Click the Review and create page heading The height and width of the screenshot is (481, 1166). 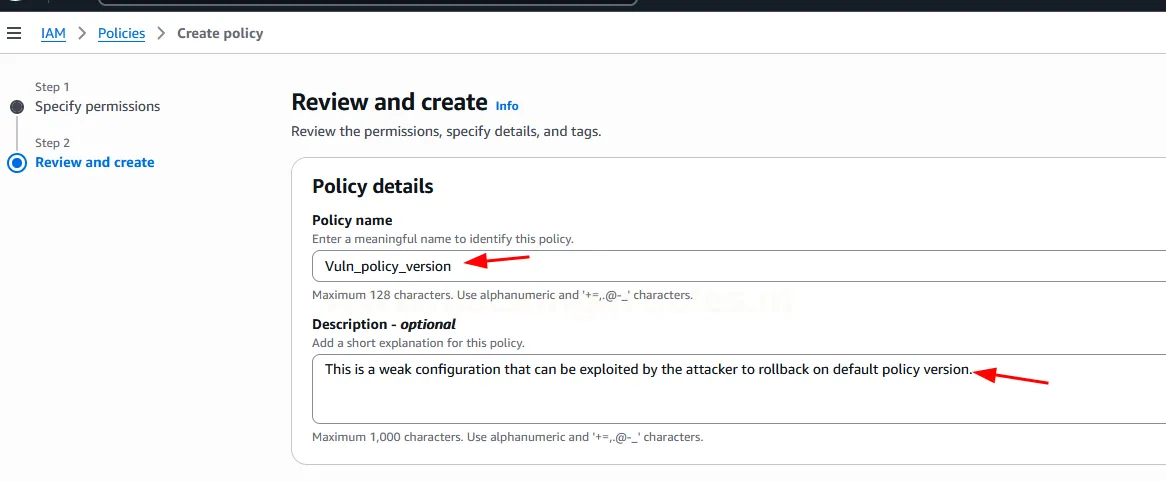pos(389,102)
